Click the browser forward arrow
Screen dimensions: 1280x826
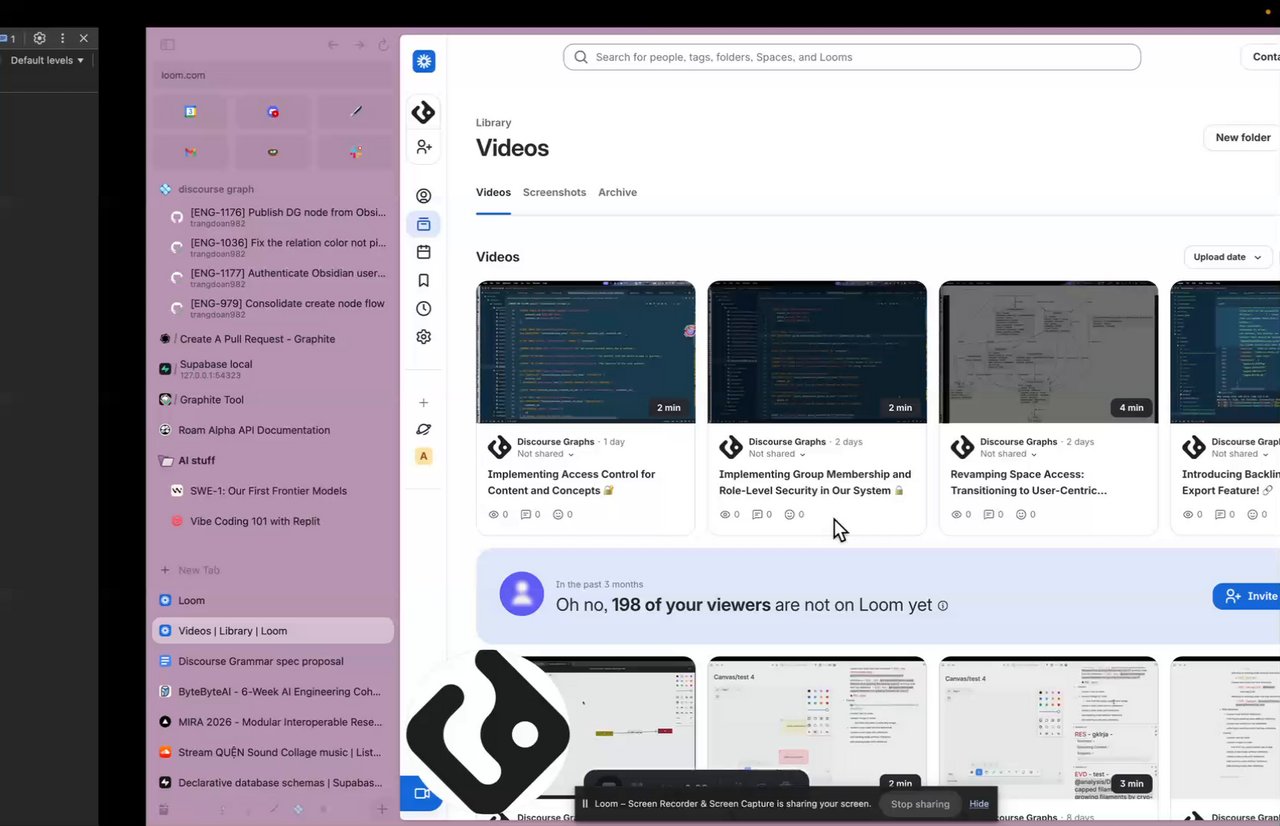(x=359, y=45)
